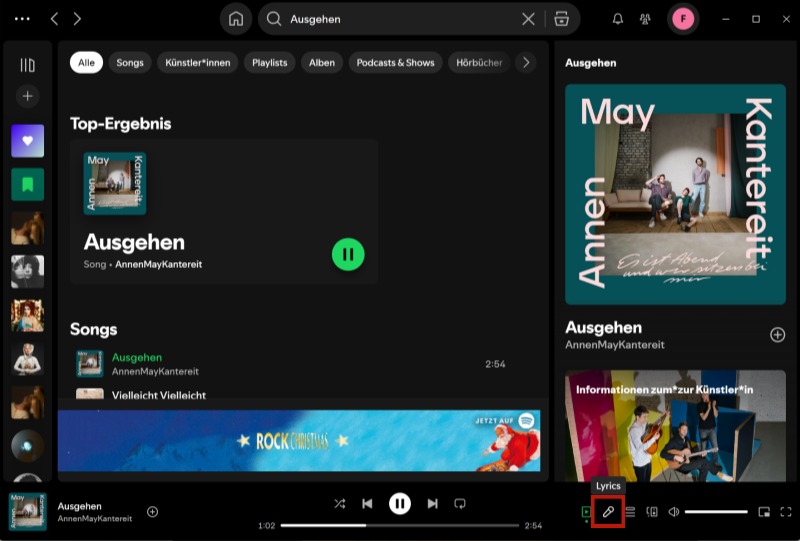Open Lyrics with microphone icon

[608, 512]
